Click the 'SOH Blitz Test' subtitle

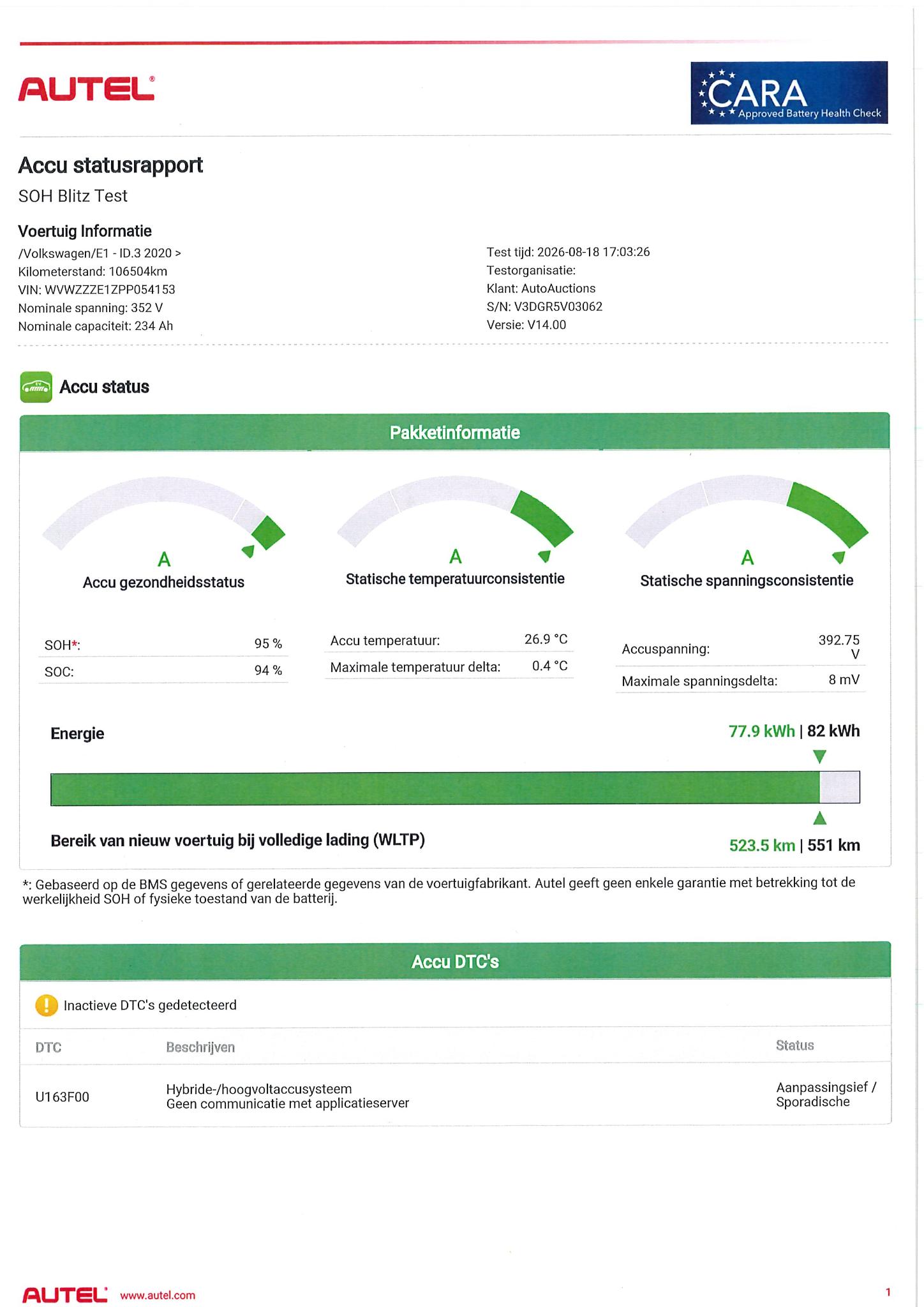[73, 196]
